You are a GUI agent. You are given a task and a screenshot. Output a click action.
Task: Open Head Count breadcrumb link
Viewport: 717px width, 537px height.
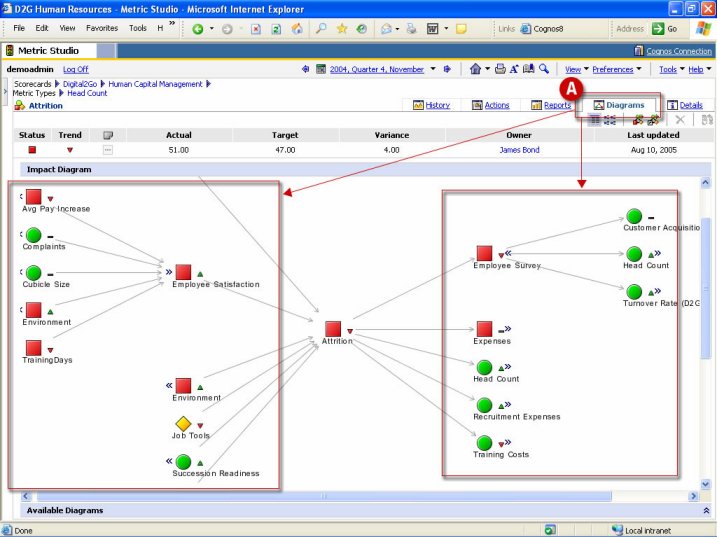87,93
